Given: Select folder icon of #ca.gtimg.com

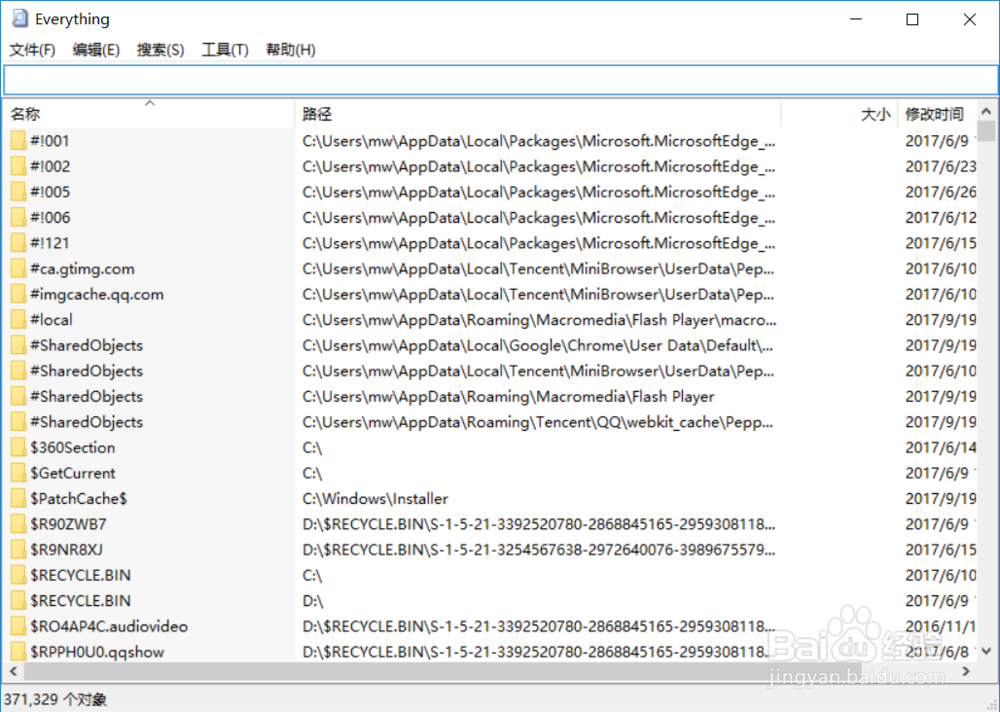Looking at the screenshot, I should coord(18,268).
